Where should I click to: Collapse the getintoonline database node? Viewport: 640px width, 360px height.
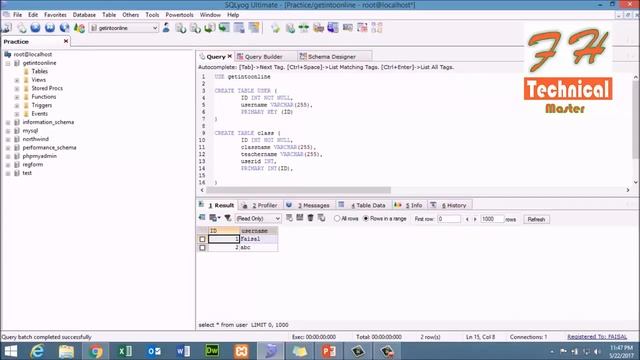click(x=8, y=63)
